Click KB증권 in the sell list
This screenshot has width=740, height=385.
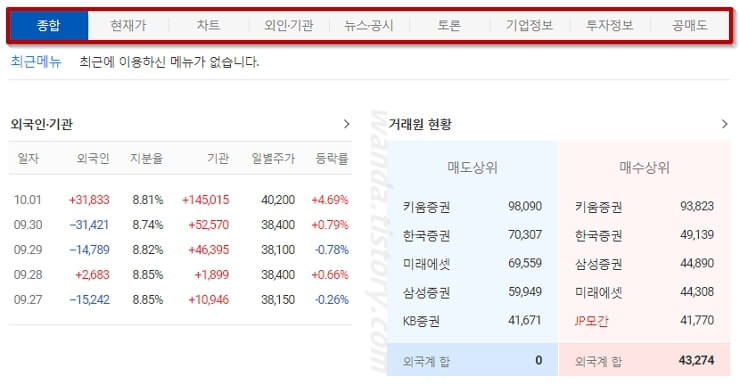(x=421, y=321)
